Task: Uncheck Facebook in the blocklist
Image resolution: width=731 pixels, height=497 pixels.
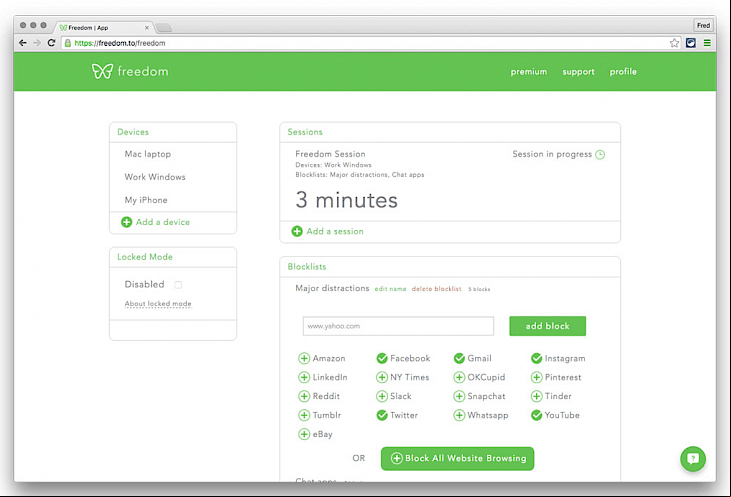Action: pyautogui.click(x=382, y=358)
